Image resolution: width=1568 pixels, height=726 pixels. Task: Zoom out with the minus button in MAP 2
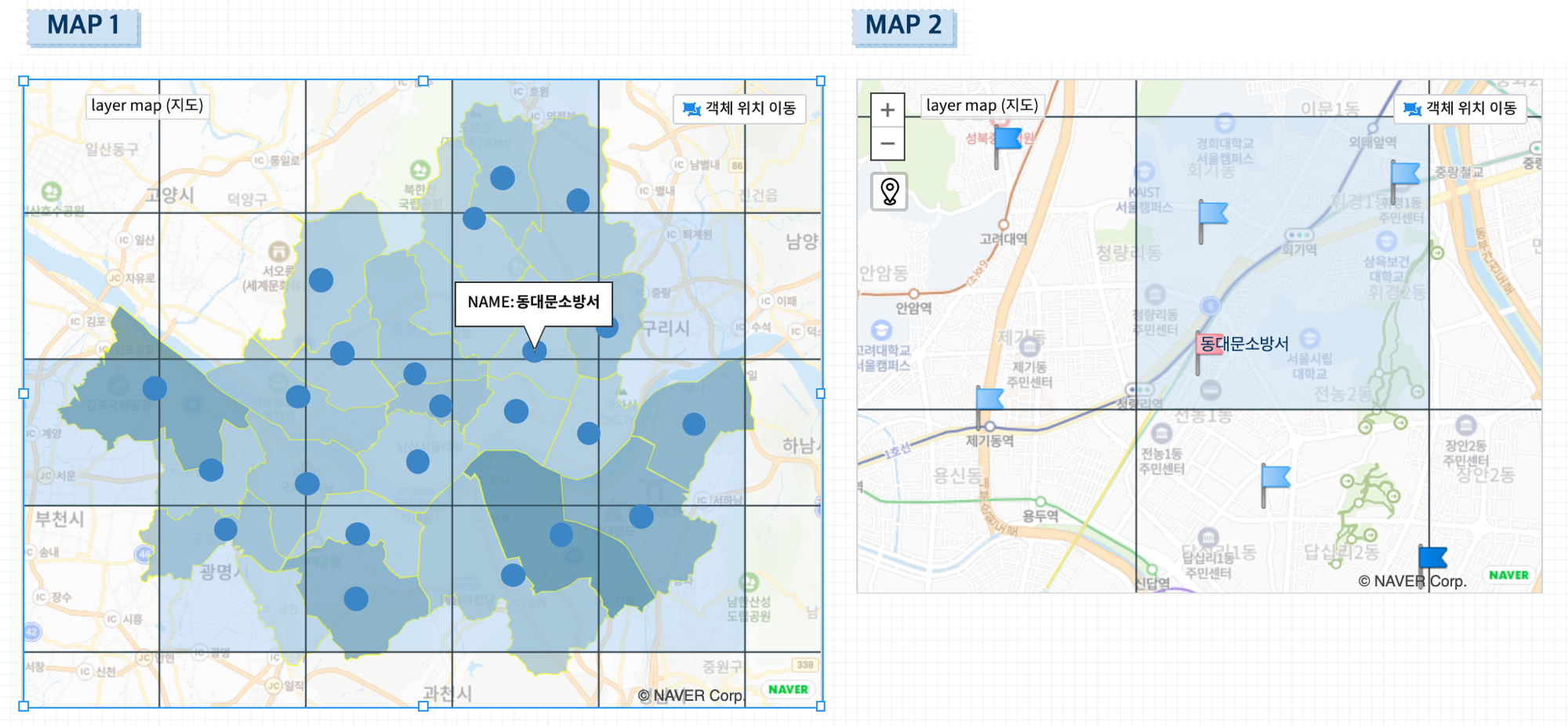[x=887, y=143]
